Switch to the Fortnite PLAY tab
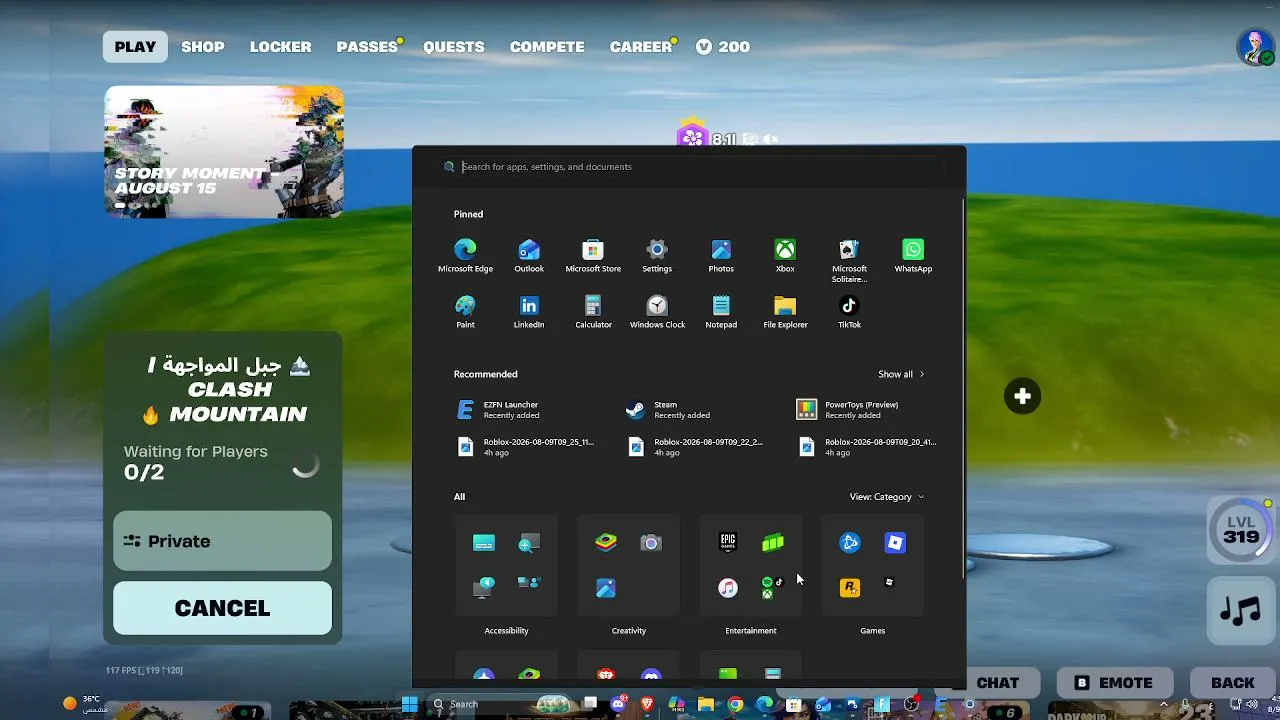1280x720 pixels. tap(135, 47)
